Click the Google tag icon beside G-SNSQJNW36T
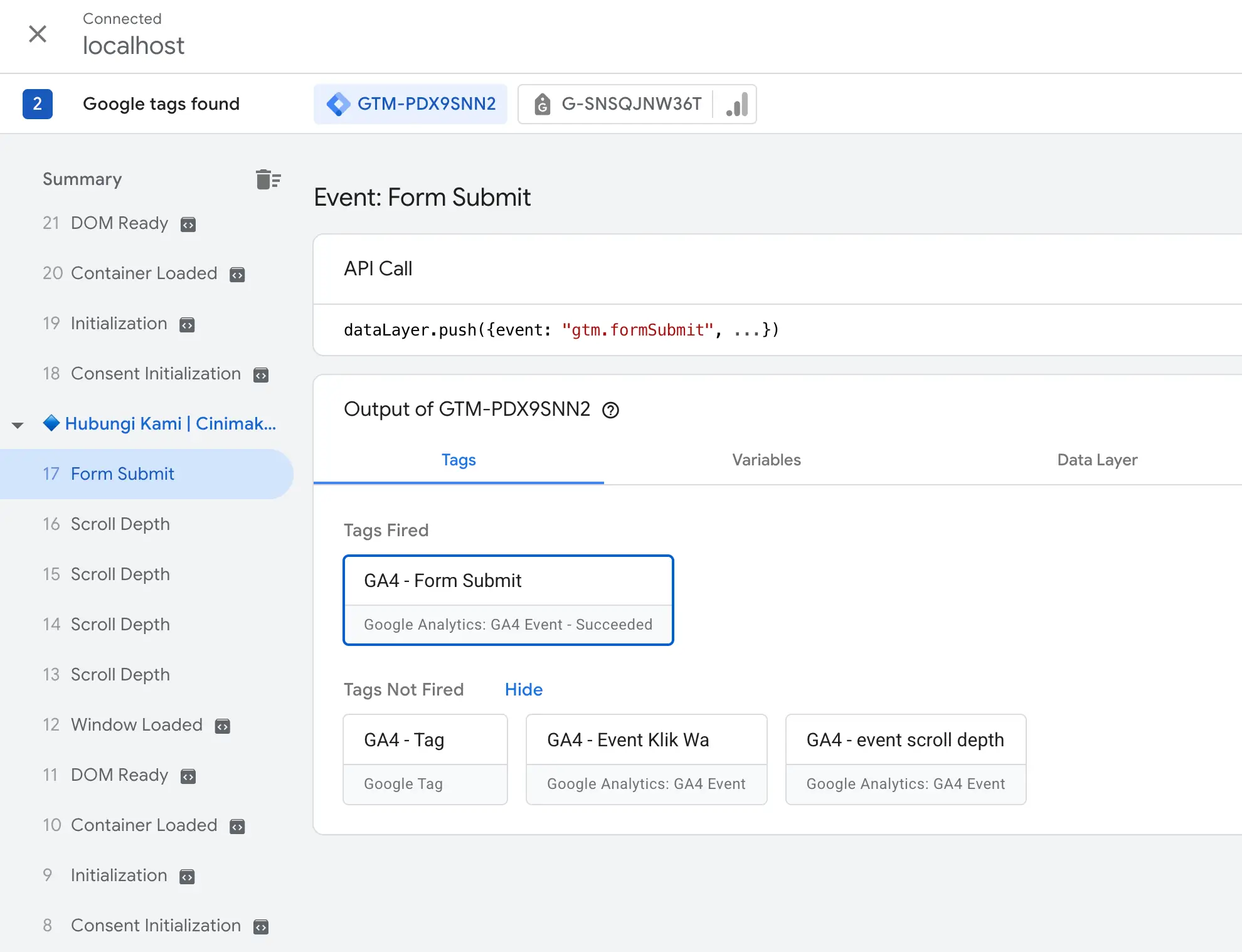 click(x=543, y=104)
